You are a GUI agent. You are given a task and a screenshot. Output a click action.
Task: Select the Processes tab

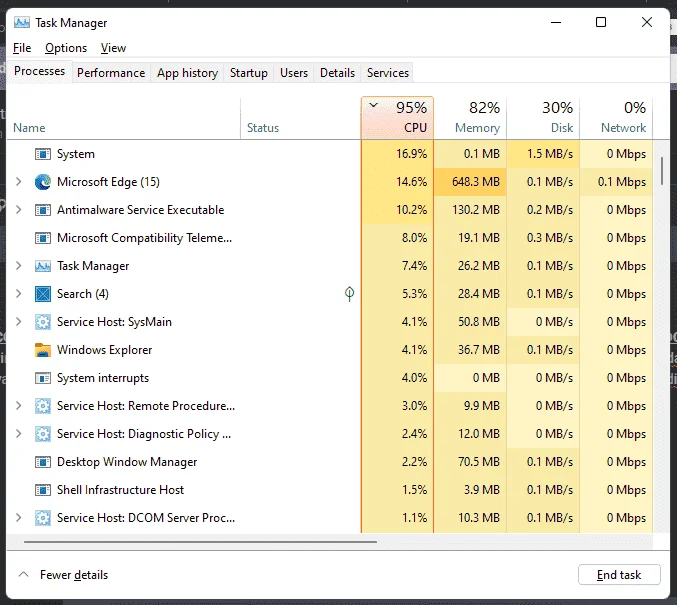click(x=39, y=71)
